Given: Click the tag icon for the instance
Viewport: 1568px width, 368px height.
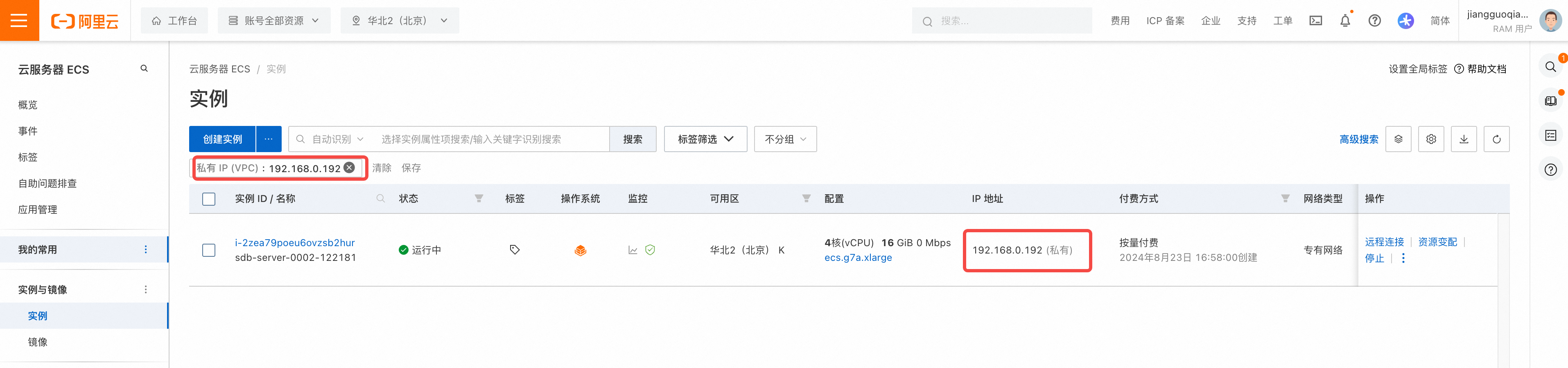Looking at the screenshot, I should point(515,250).
